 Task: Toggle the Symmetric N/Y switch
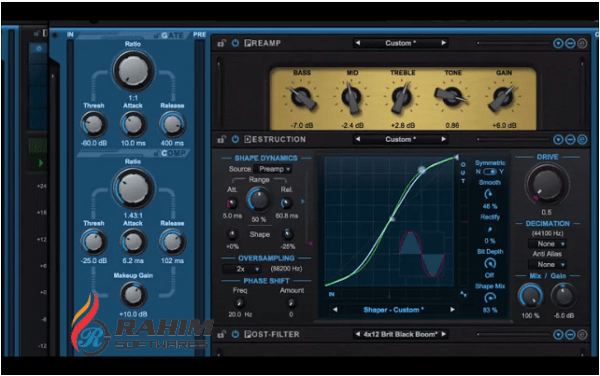[x=490, y=172]
